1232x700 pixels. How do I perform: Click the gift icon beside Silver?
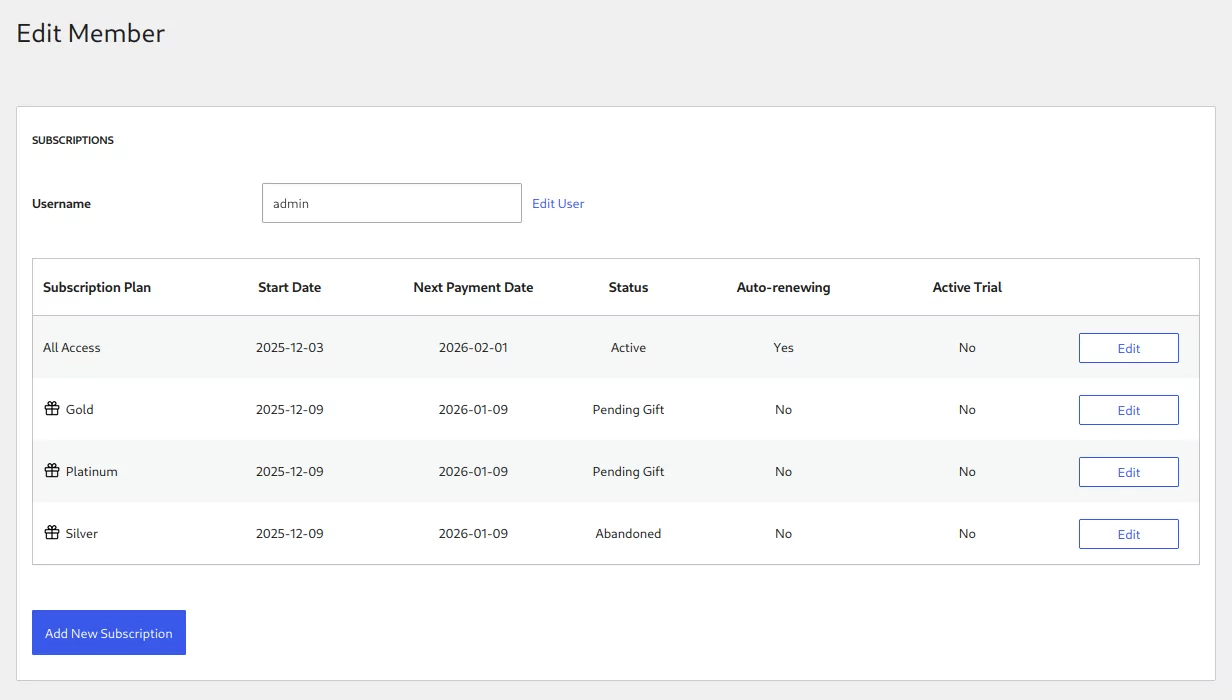click(x=52, y=533)
